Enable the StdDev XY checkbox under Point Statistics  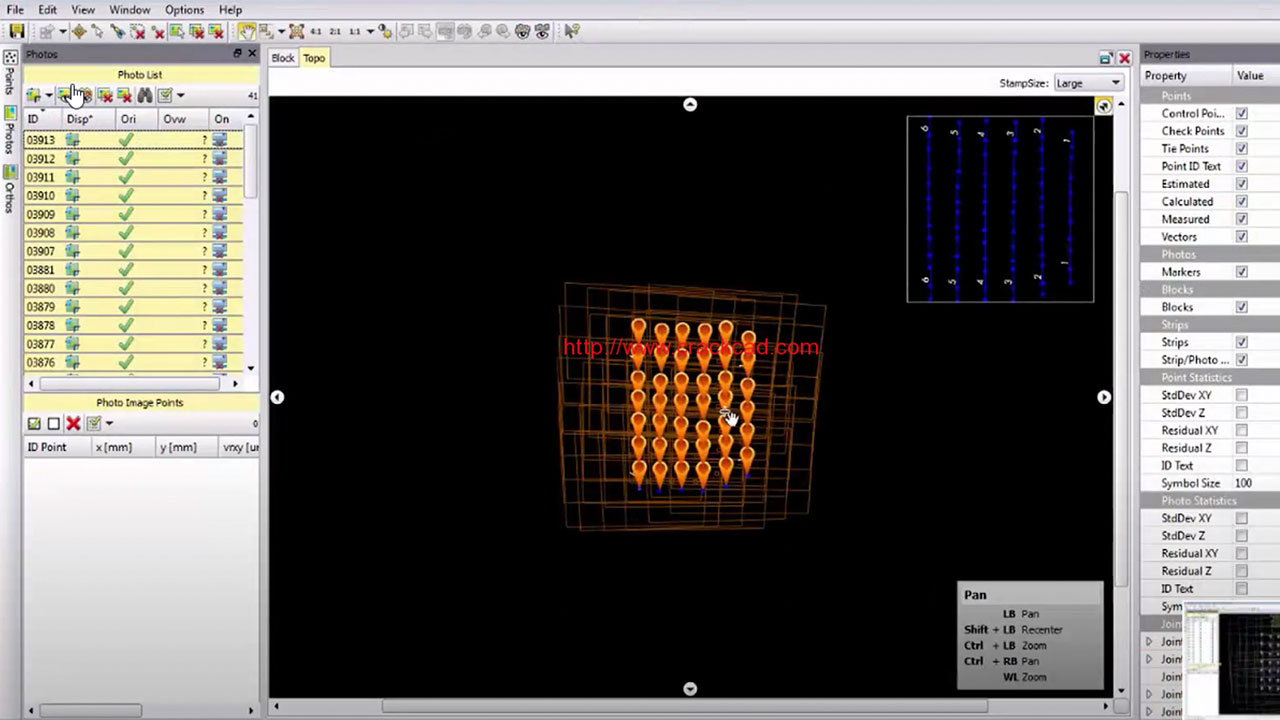1241,395
